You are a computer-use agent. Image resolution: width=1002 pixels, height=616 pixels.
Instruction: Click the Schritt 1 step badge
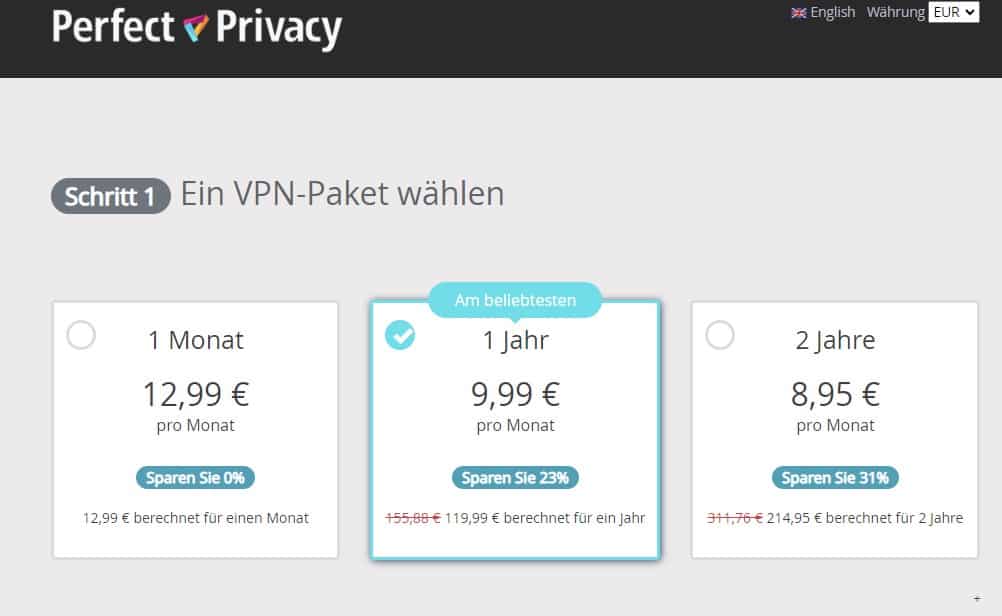tap(109, 197)
